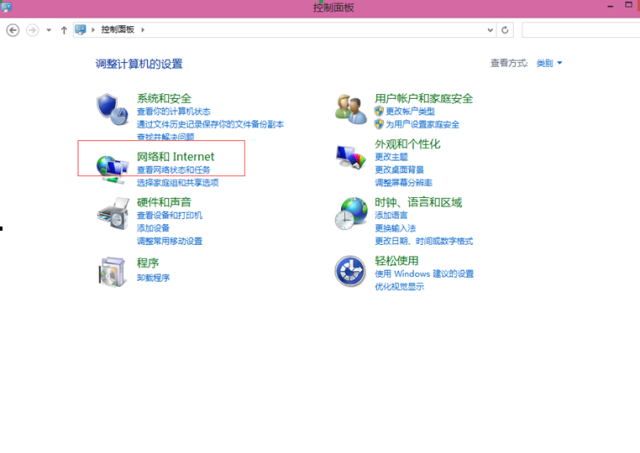Refresh the control panel view
640x453 pixels.
[505, 30]
